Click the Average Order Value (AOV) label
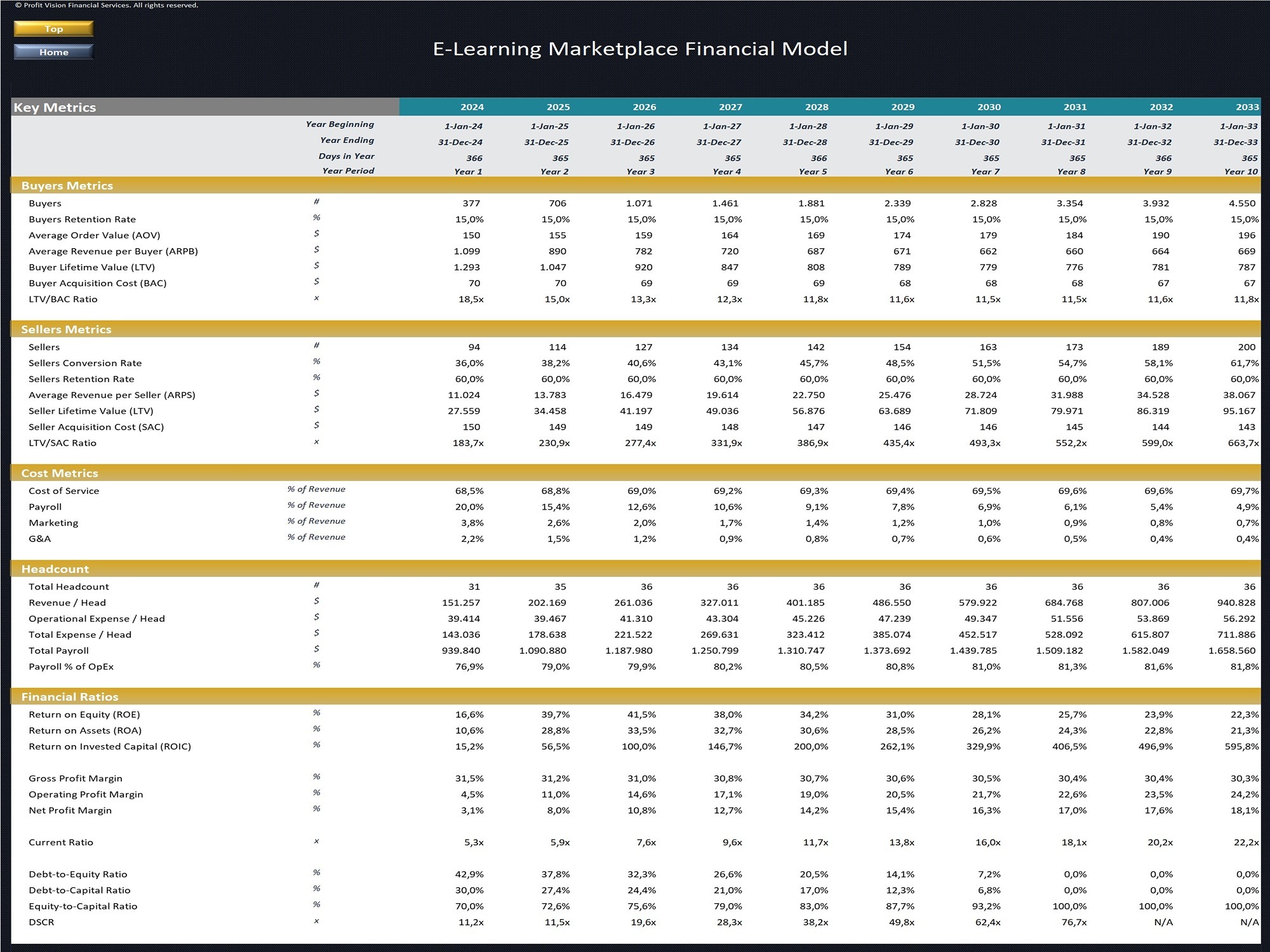This screenshot has height=952, width=1270. pyautogui.click(x=94, y=235)
